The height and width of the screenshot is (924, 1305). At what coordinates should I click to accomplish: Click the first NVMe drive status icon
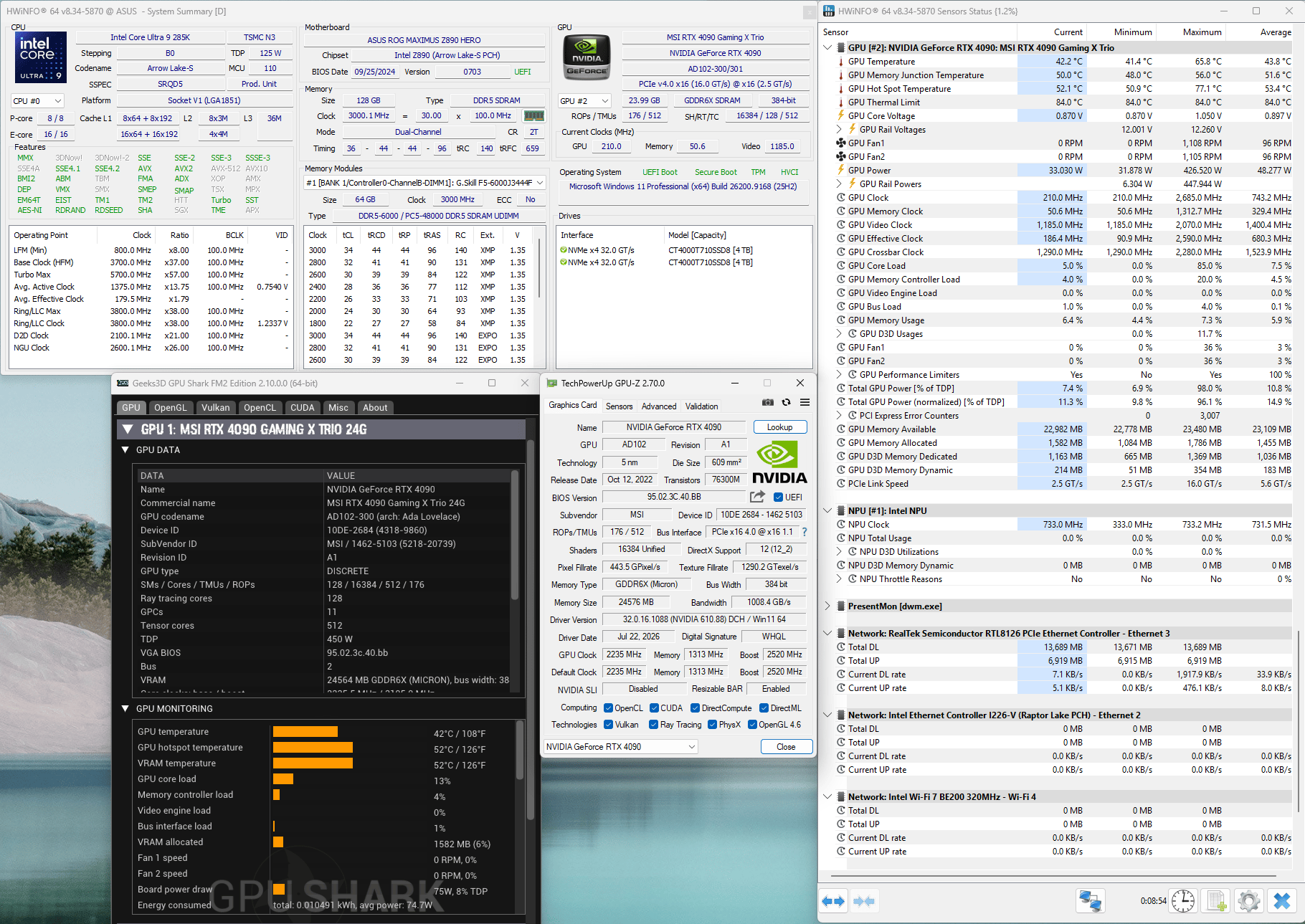point(564,250)
